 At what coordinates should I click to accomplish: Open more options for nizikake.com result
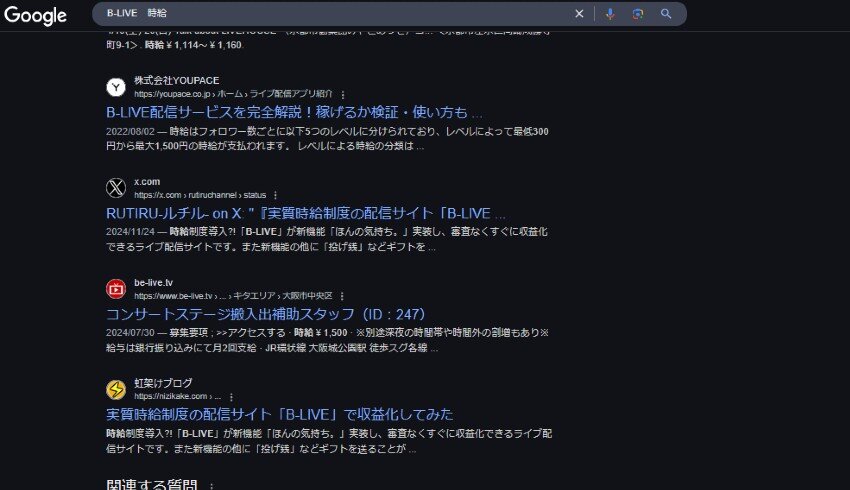(231, 397)
